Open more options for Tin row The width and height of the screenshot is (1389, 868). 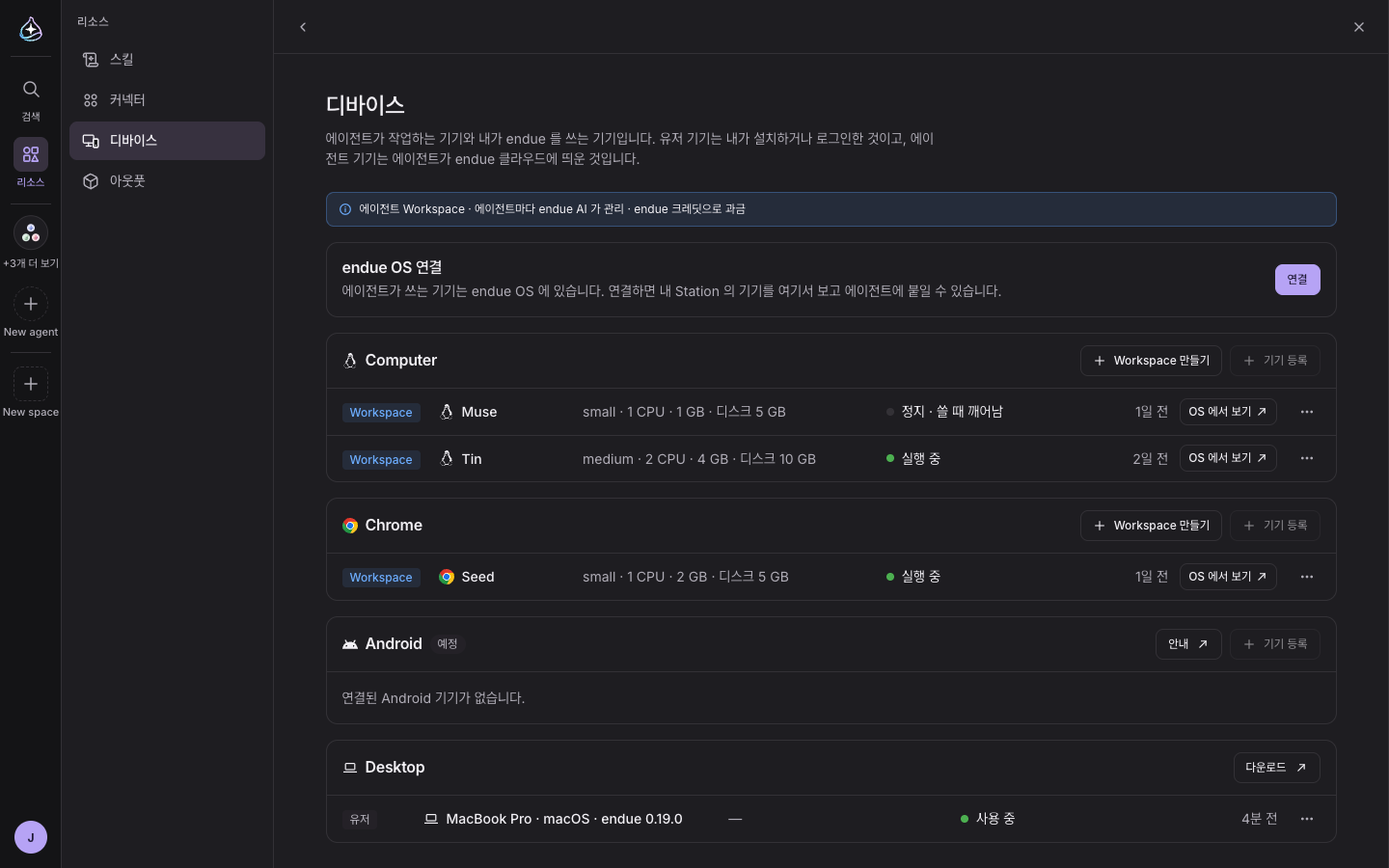tap(1307, 458)
